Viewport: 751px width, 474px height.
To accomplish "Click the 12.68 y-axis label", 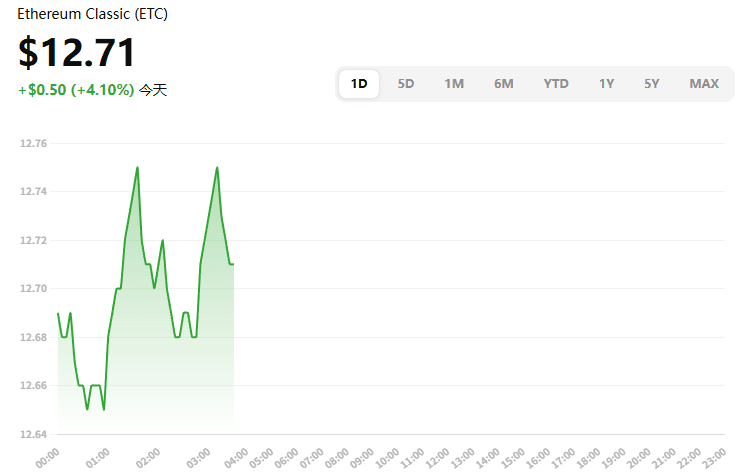I will click(x=34, y=338).
